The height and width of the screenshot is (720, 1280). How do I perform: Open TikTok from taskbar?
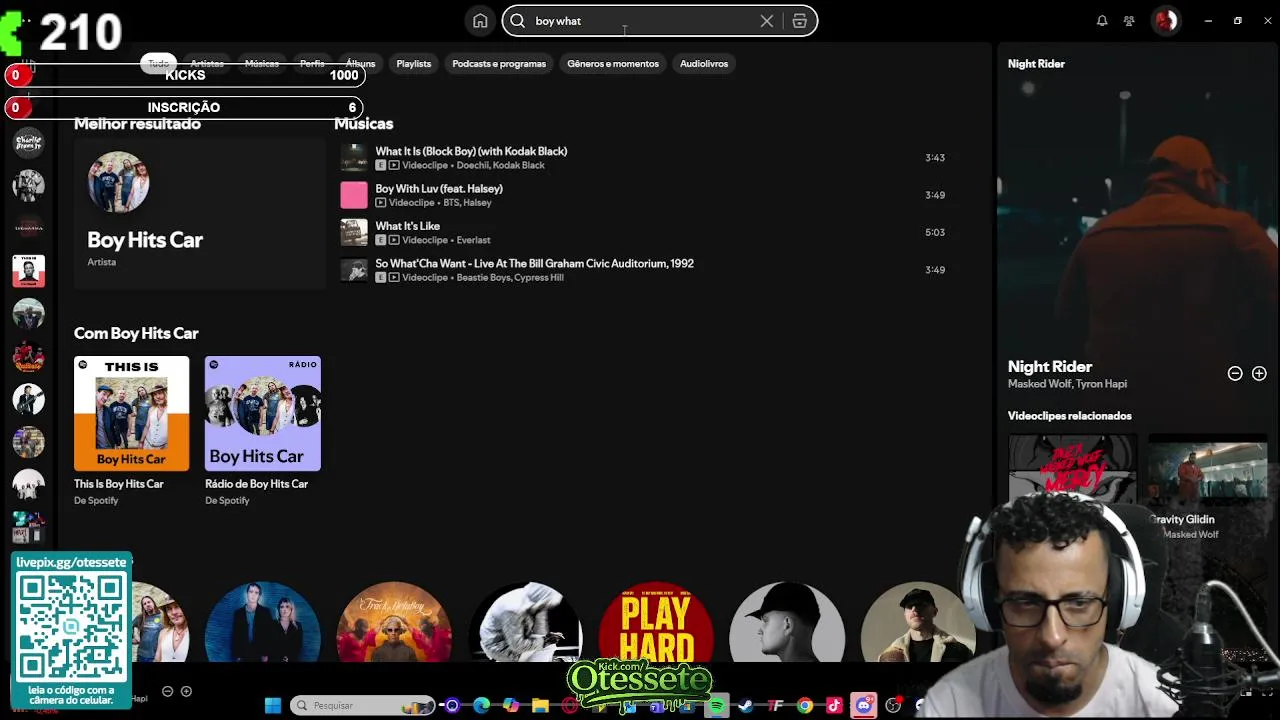click(834, 705)
